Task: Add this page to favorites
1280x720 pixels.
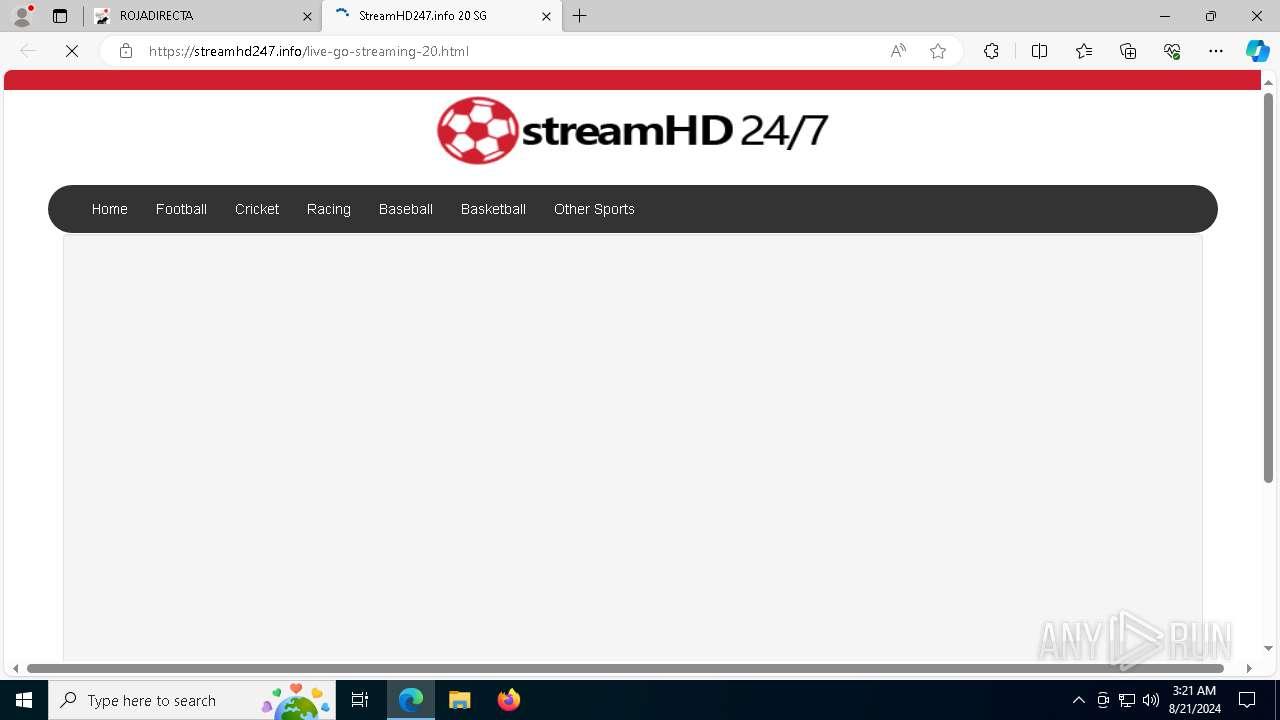Action: pyautogui.click(x=938, y=51)
